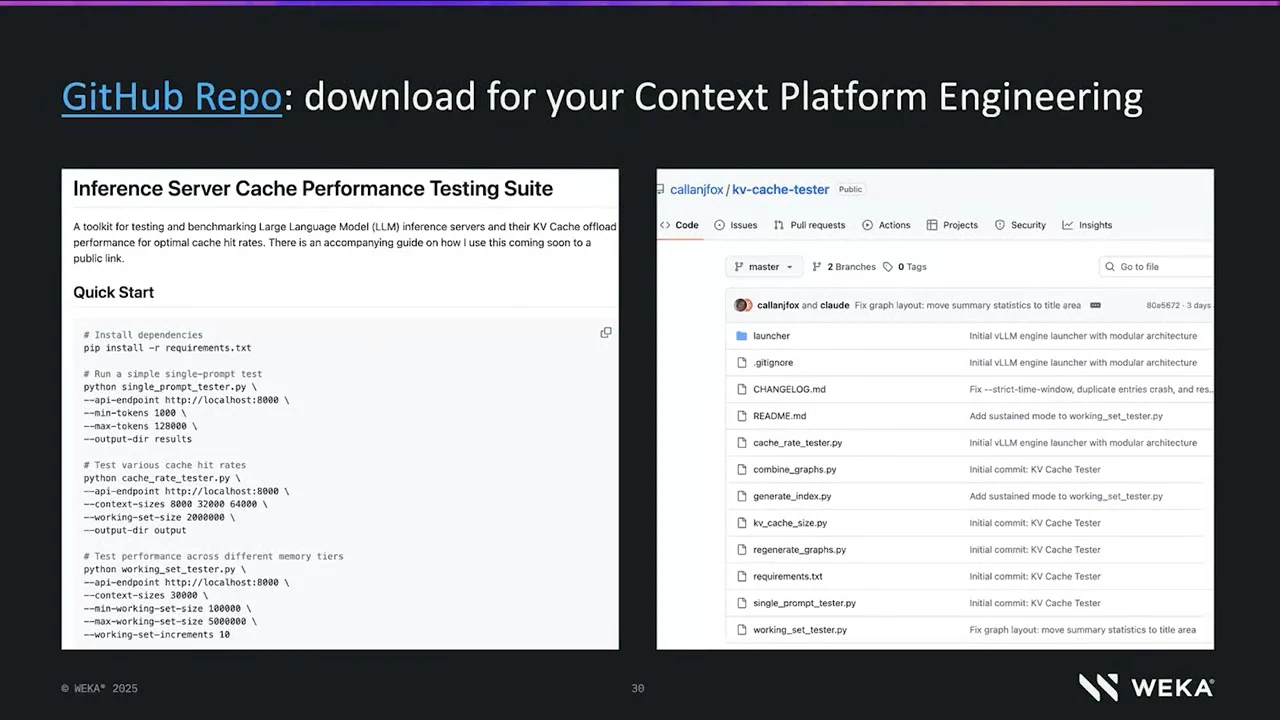
Task: Click the file icon beside working_set_tester.py
Action: [742, 630]
